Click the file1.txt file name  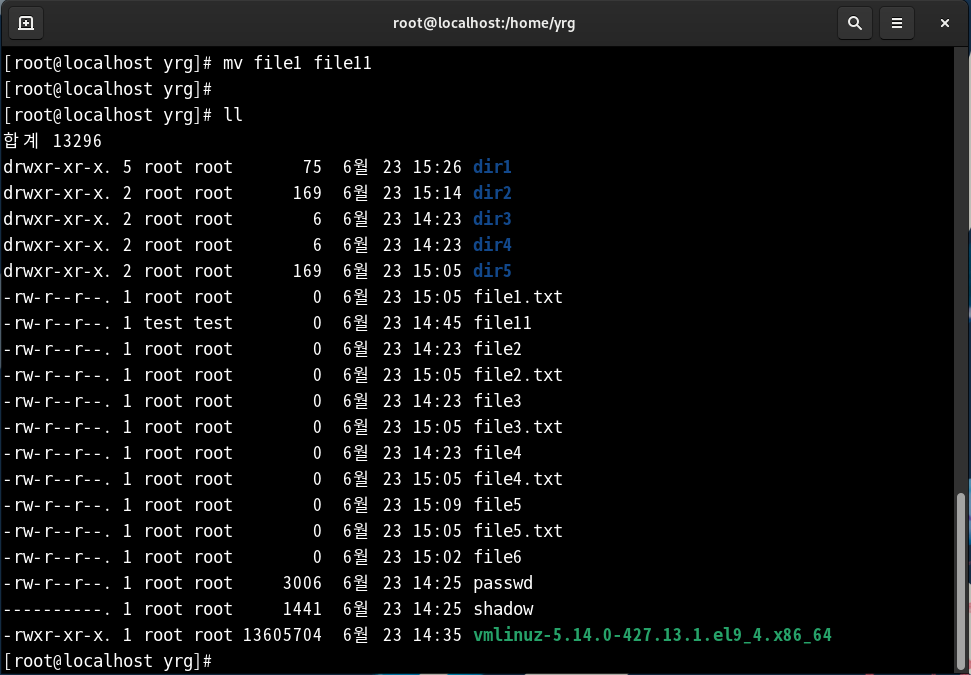[x=518, y=297]
